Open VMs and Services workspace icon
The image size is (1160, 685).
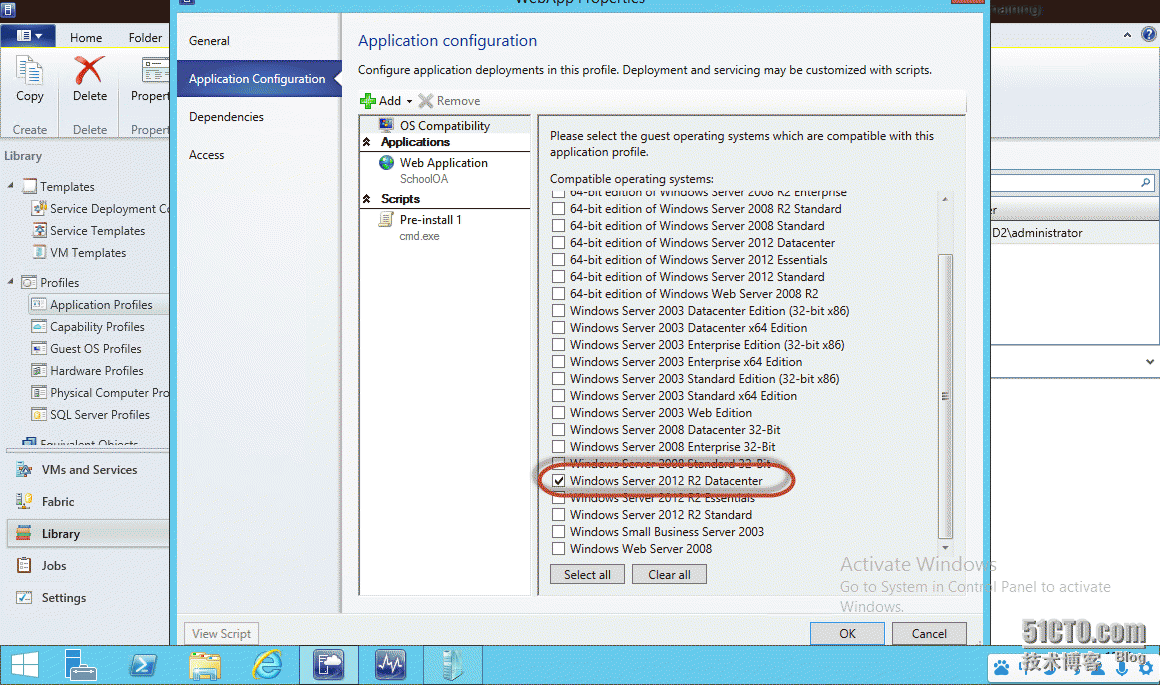(x=24, y=470)
